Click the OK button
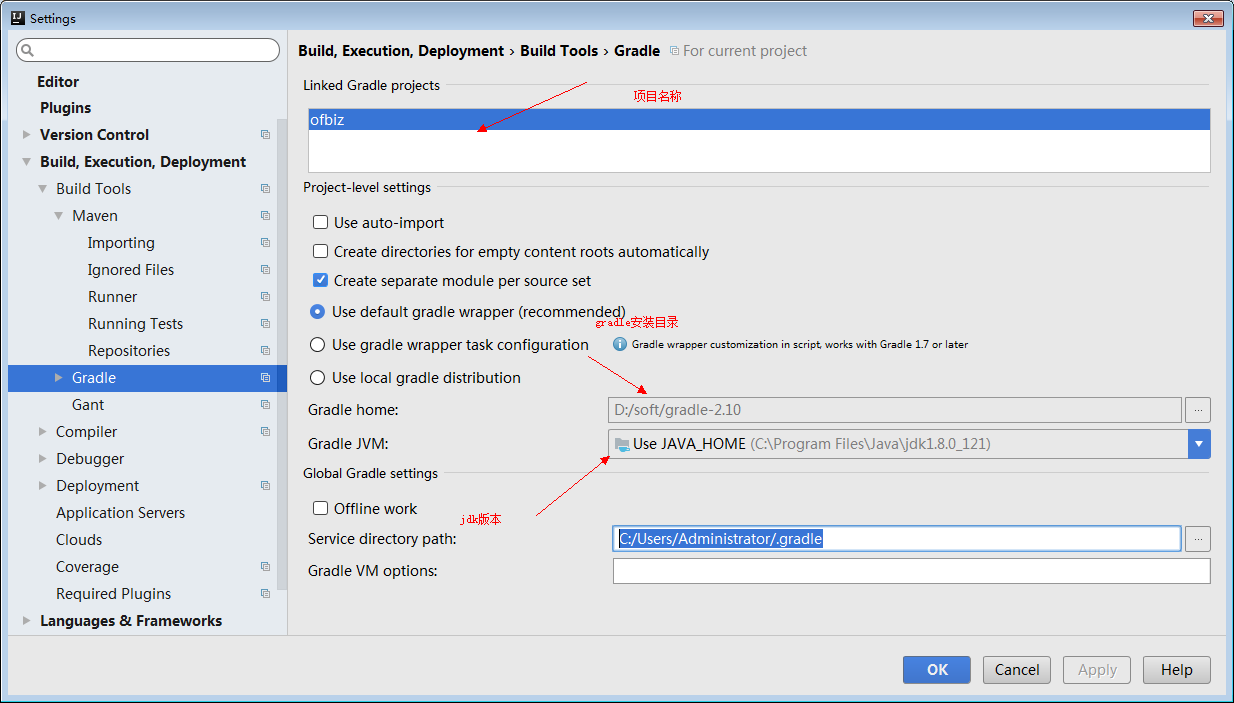1234x703 pixels. 937,670
